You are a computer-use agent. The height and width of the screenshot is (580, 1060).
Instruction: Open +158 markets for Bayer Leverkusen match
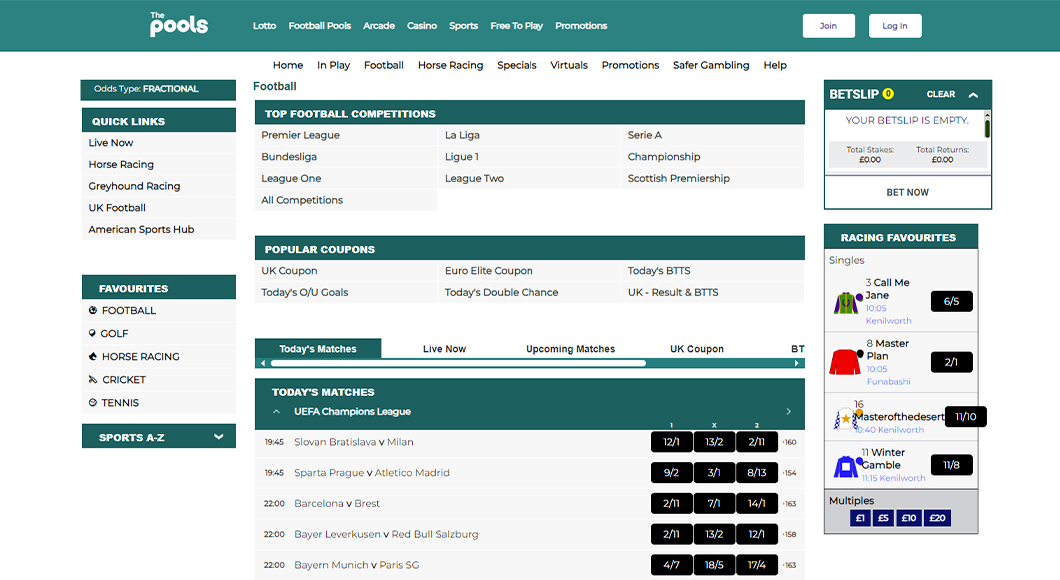tap(790, 534)
